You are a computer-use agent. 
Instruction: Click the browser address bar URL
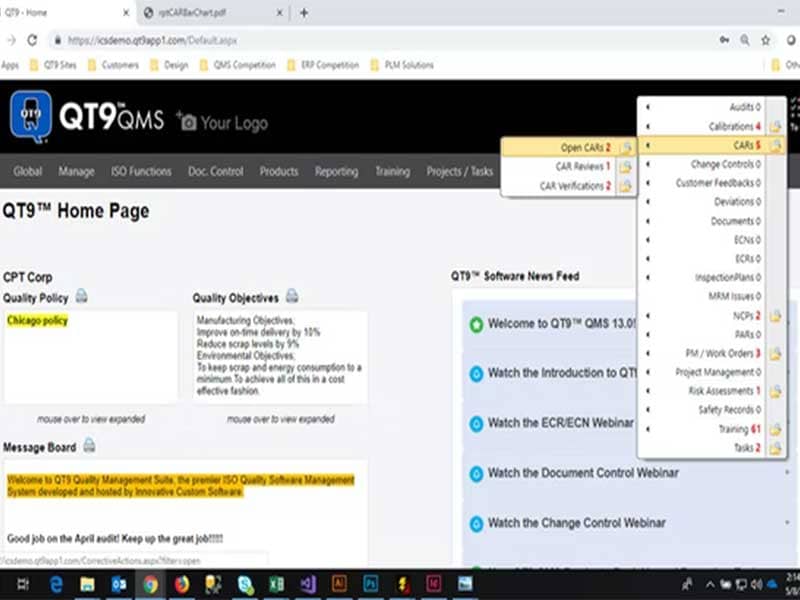point(152,40)
